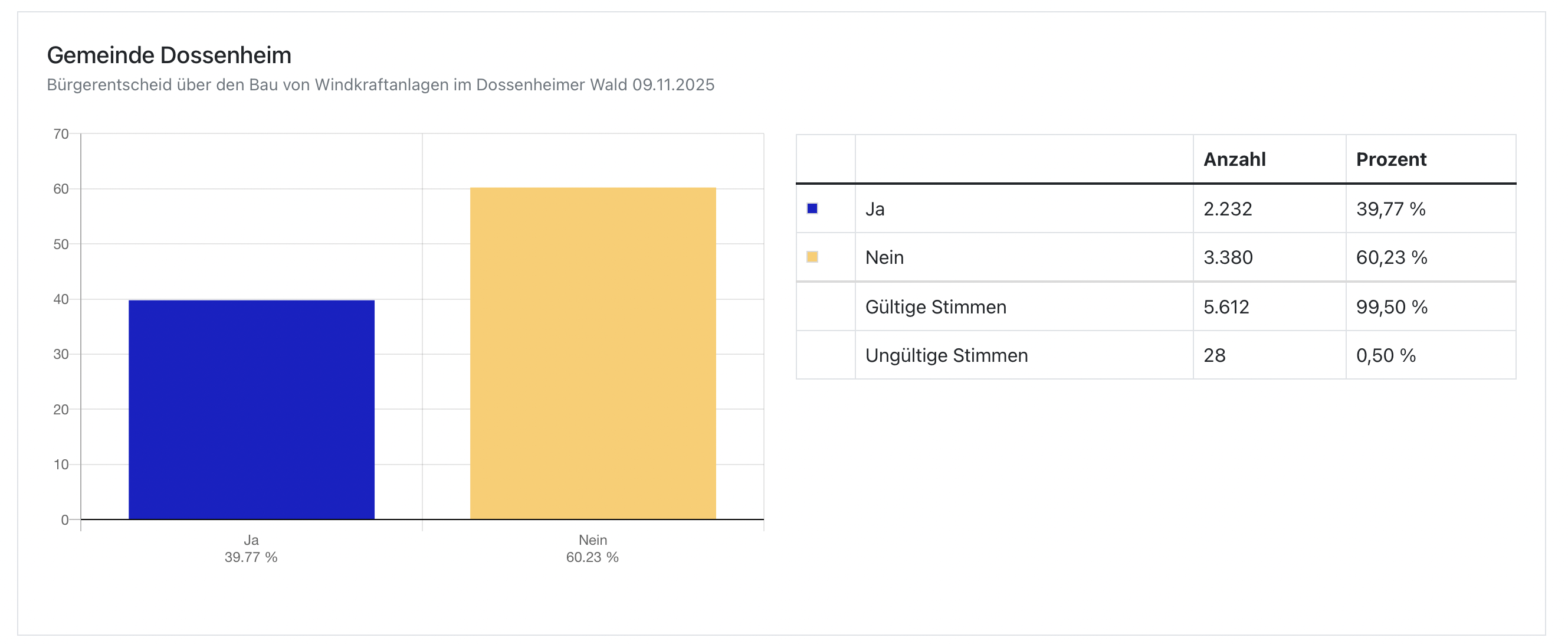Image resolution: width=1568 pixels, height=644 pixels.
Task: Select the 3.380 Nein vote count cell
Action: (x=1228, y=257)
